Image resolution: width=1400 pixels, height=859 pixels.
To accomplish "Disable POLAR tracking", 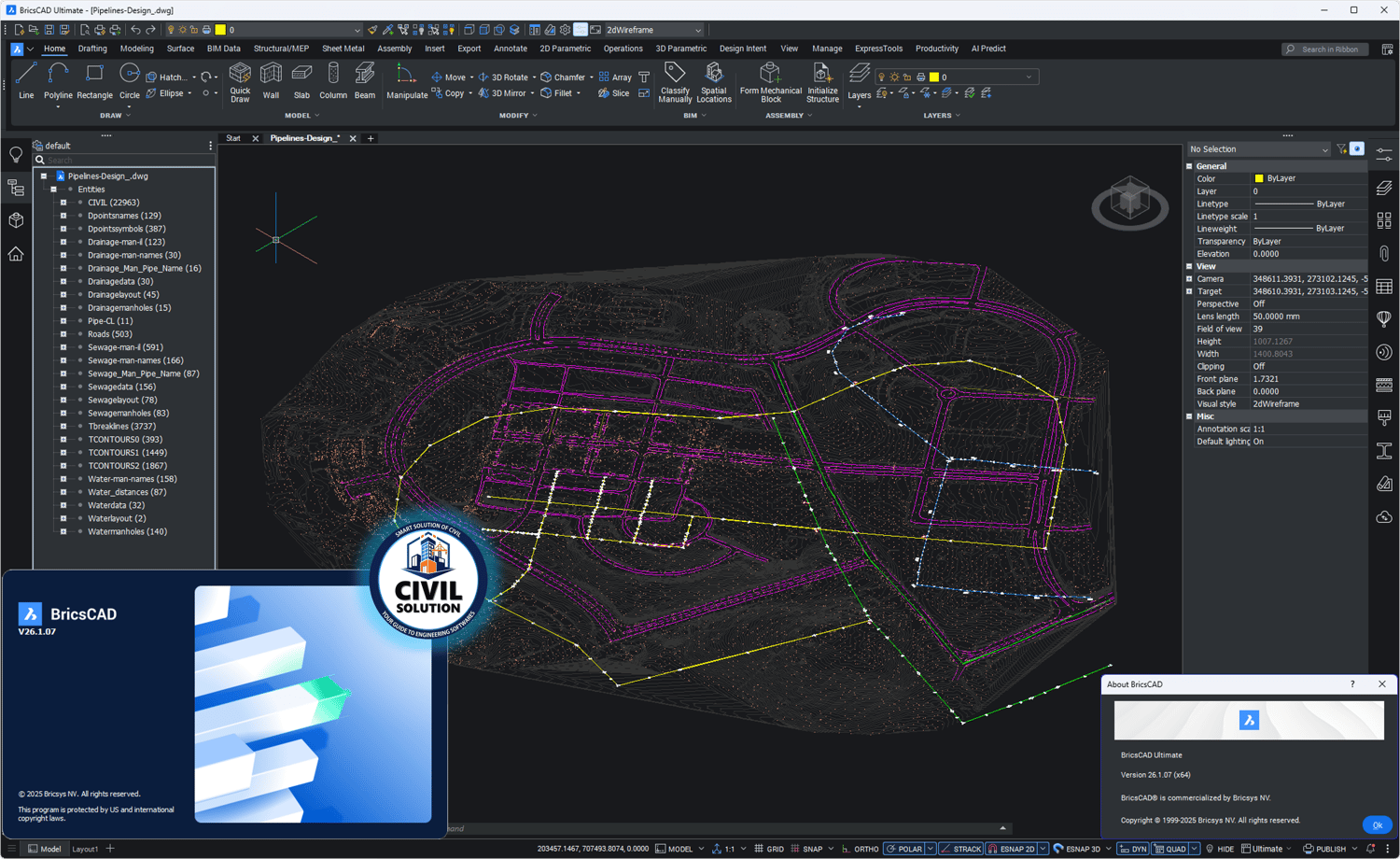I will (x=903, y=849).
